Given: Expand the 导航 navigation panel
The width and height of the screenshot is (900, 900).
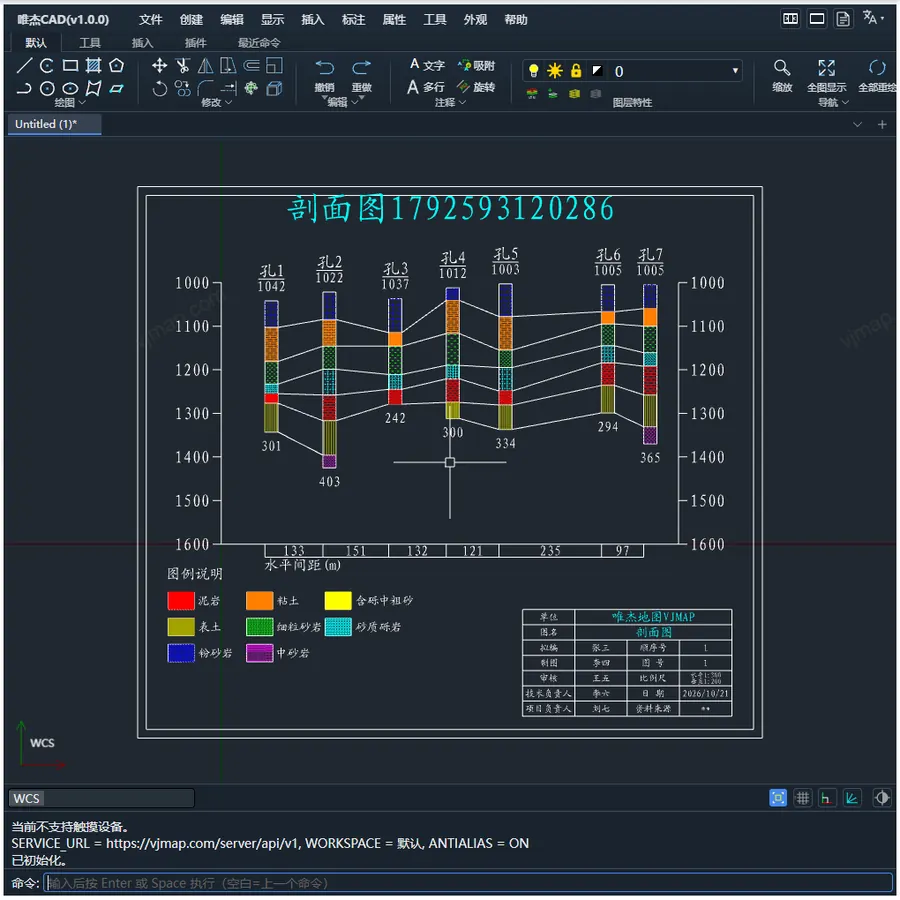Looking at the screenshot, I should 833,103.
